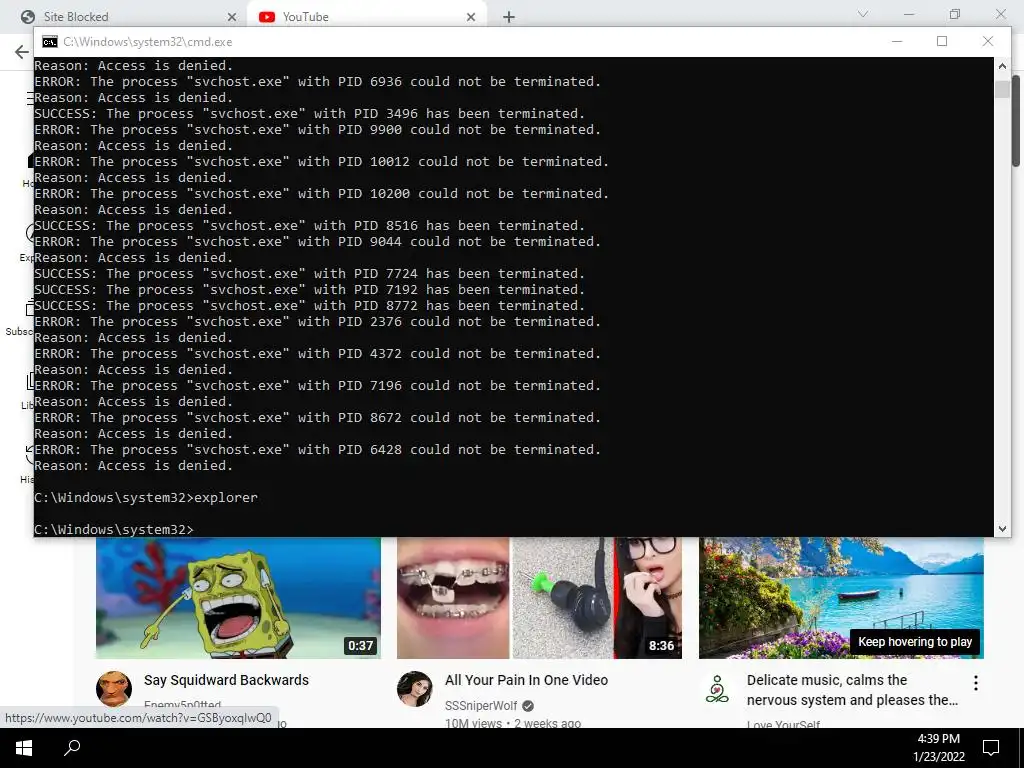The height and width of the screenshot is (768, 1024).
Task: Go back in the browser
Action: (22, 52)
